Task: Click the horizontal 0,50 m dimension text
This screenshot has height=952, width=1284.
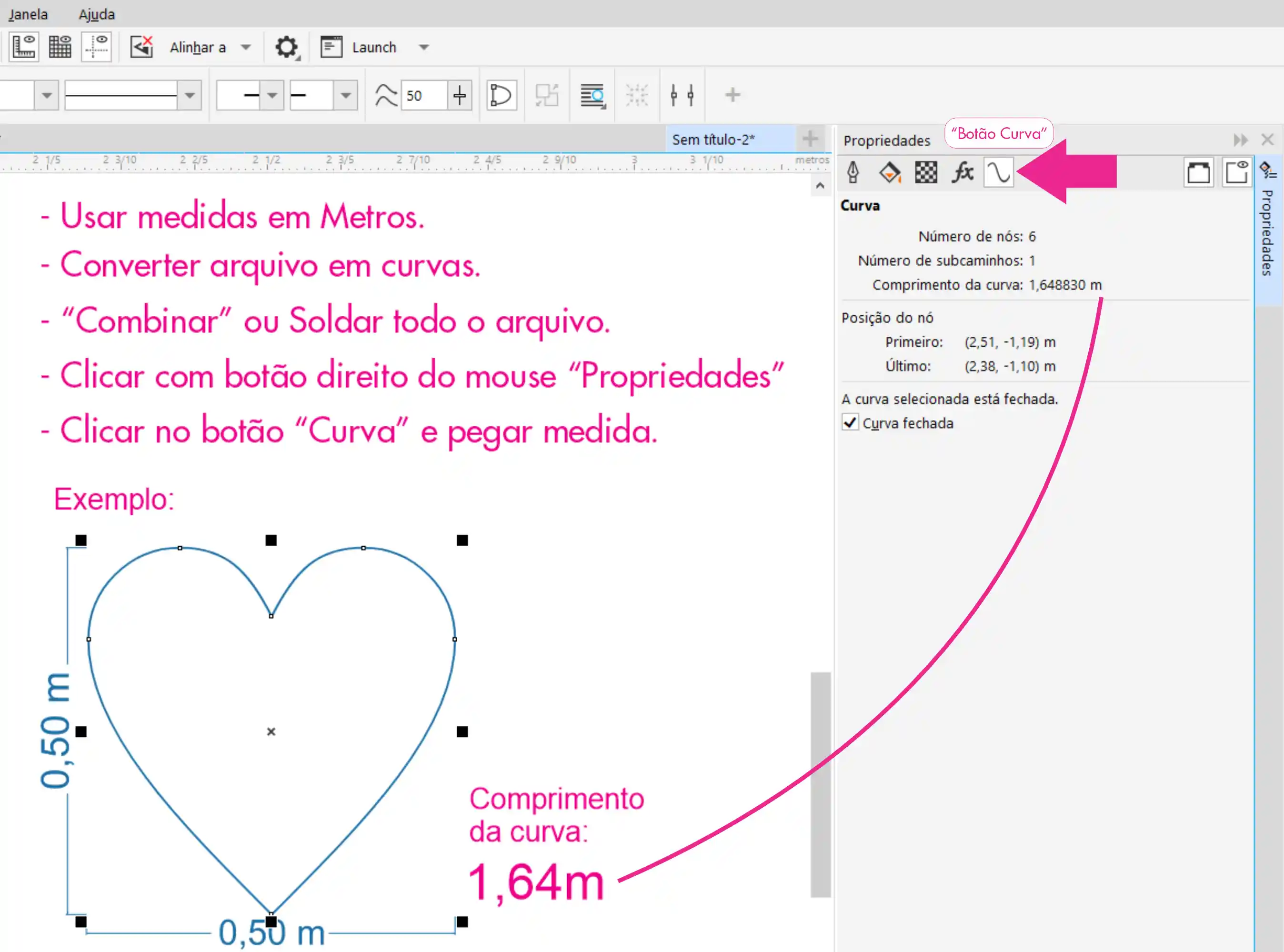Action: pos(271,932)
